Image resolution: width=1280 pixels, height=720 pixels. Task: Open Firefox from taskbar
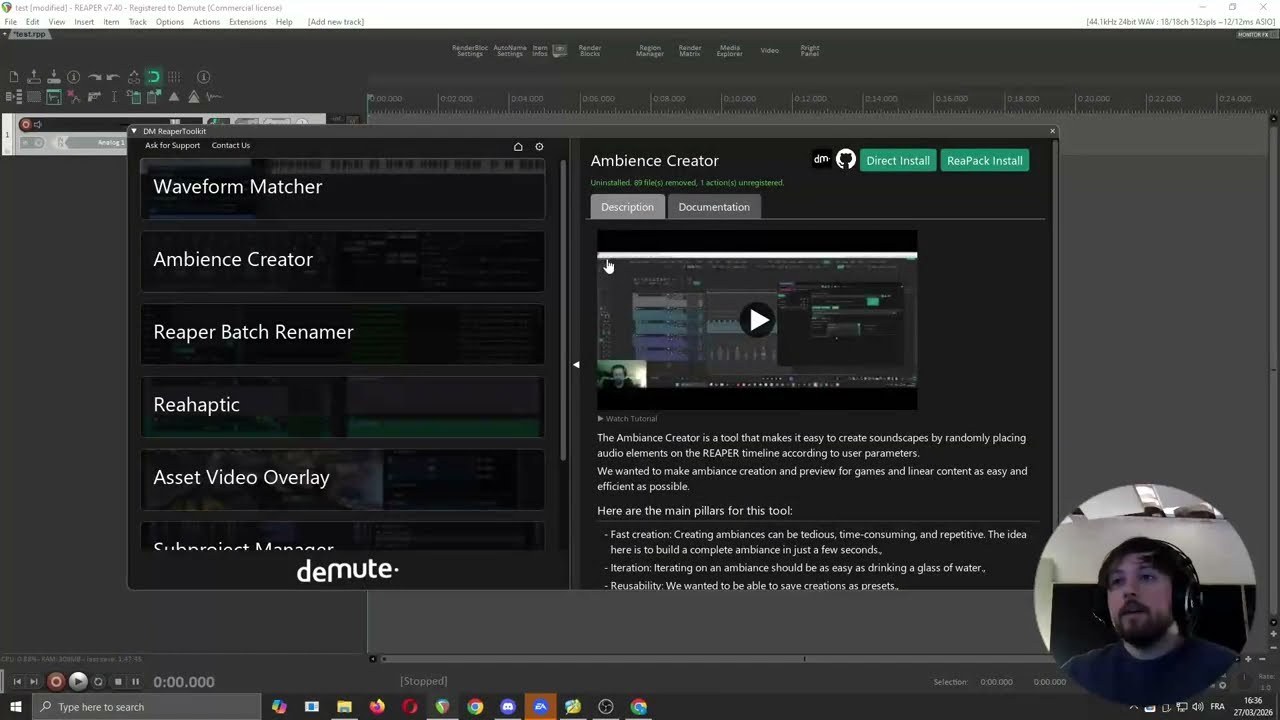pyautogui.click(x=377, y=707)
